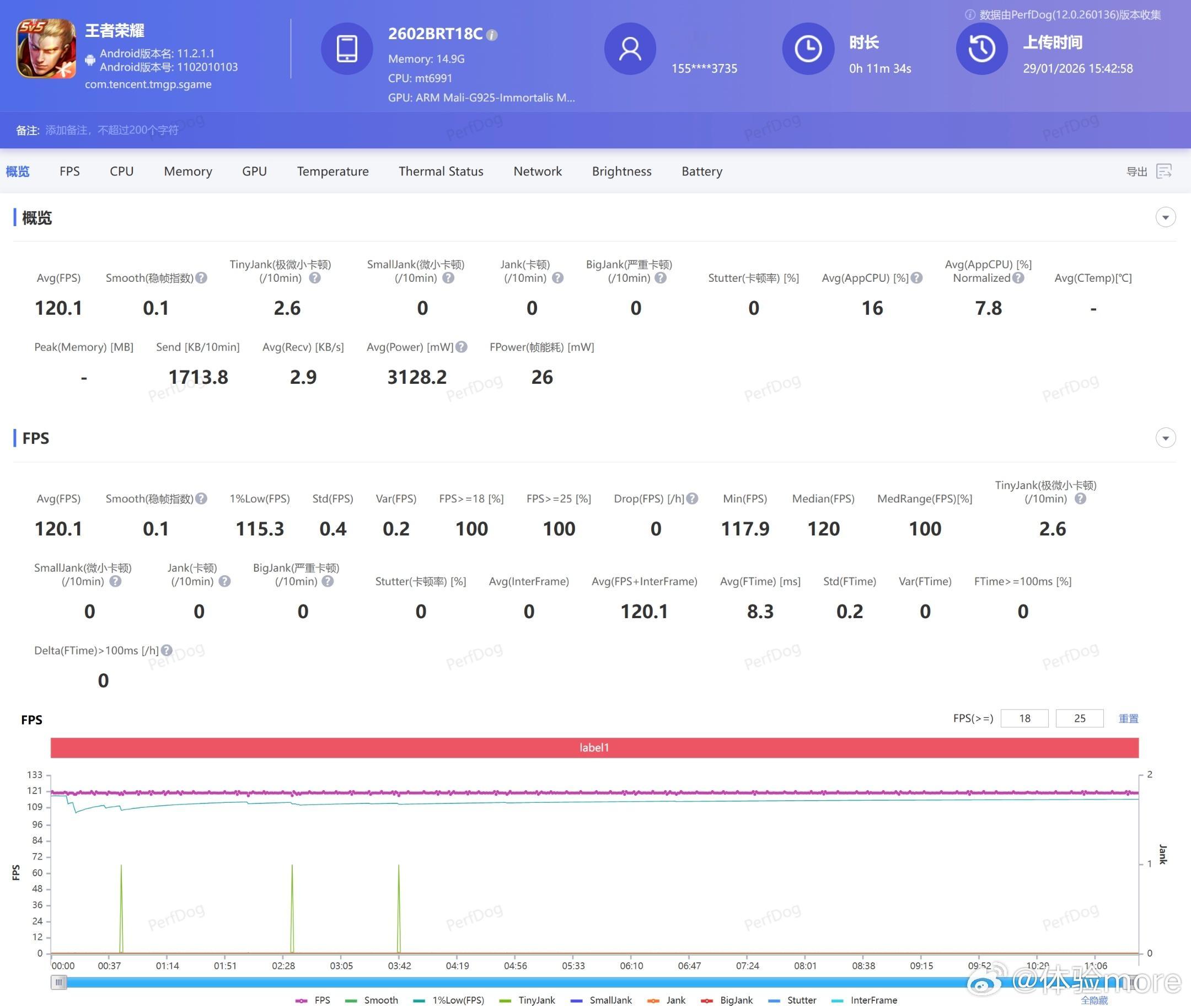Click the export report icon

click(1163, 171)
